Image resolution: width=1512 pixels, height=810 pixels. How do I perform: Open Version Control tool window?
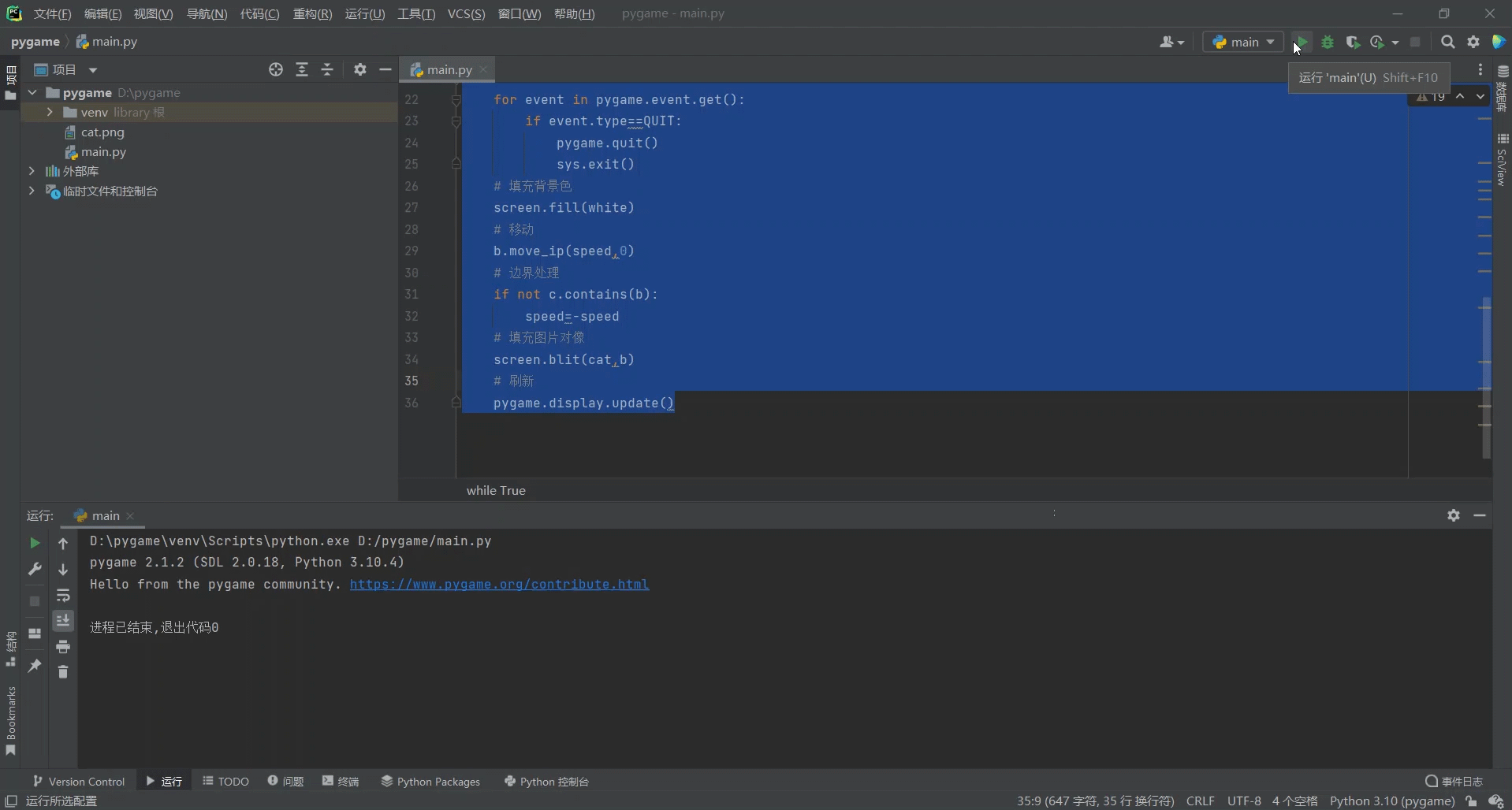(79, 781)
